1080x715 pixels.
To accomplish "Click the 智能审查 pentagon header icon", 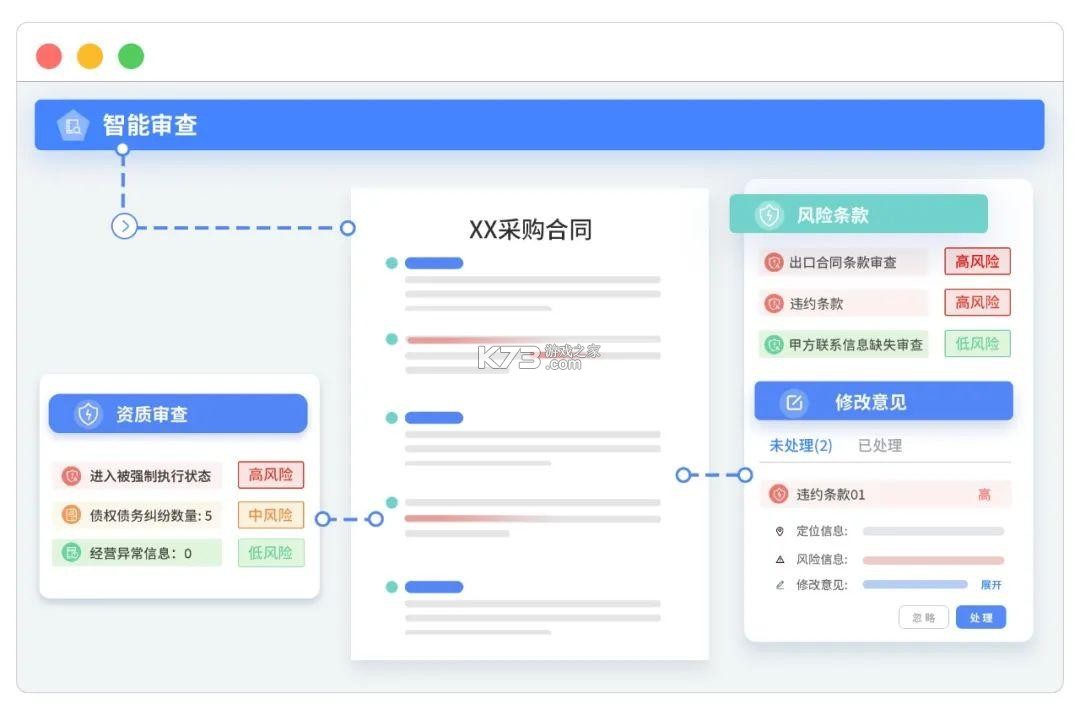I will click(73, 125).
